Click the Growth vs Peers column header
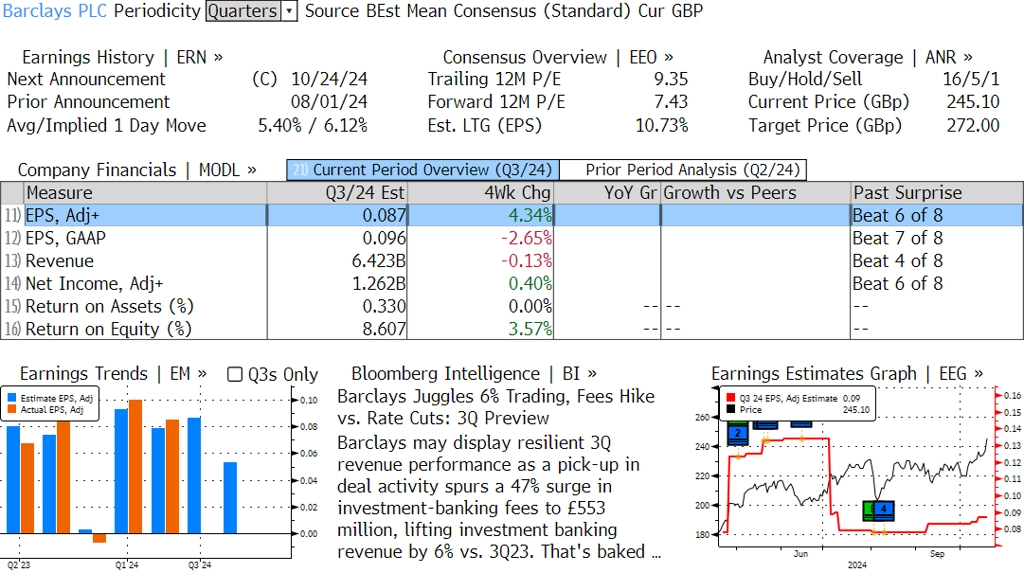Viewport: 1024px width, 573px height. coord(755,193)
